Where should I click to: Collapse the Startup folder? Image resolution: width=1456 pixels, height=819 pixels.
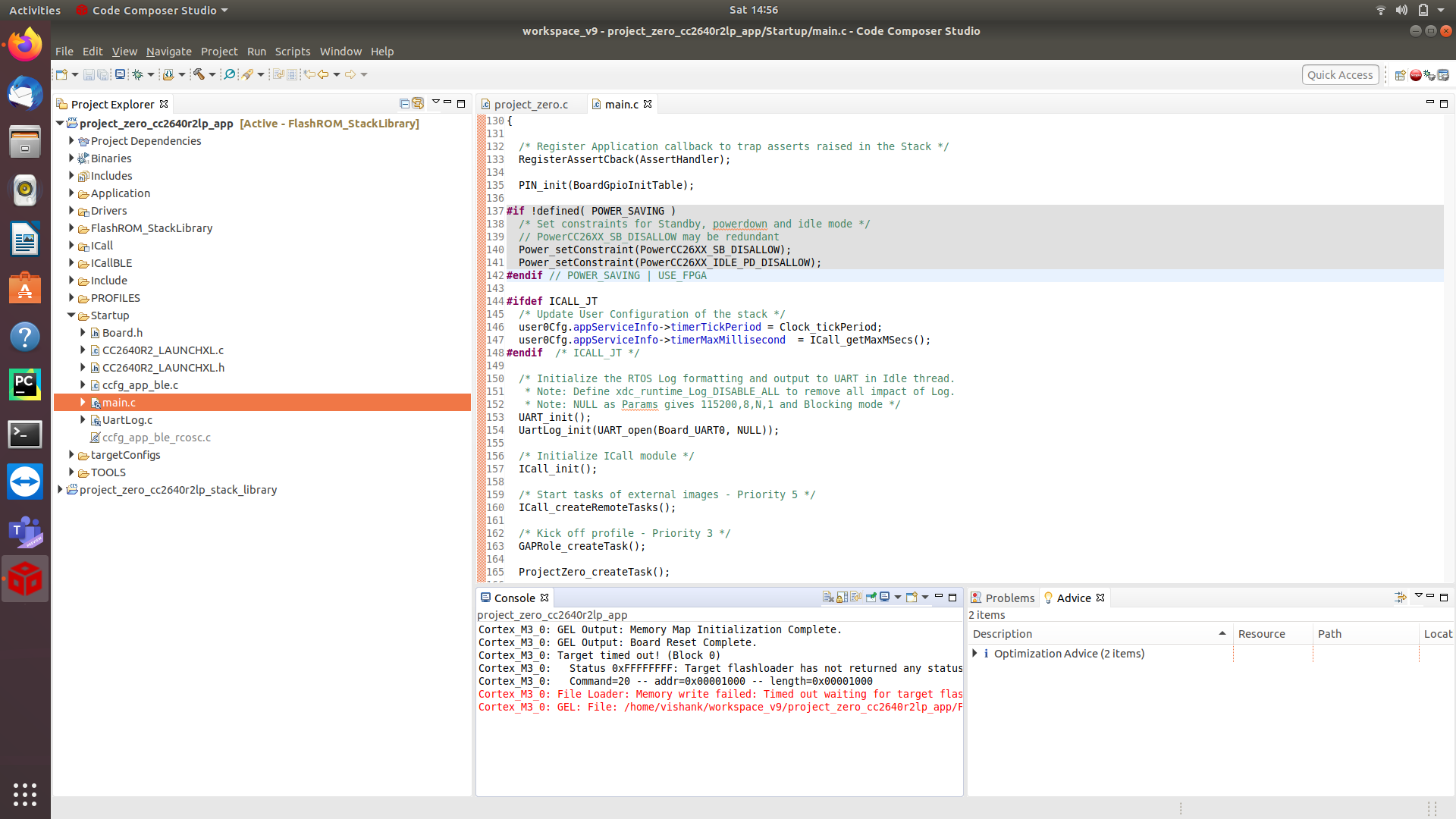[71, 315]
